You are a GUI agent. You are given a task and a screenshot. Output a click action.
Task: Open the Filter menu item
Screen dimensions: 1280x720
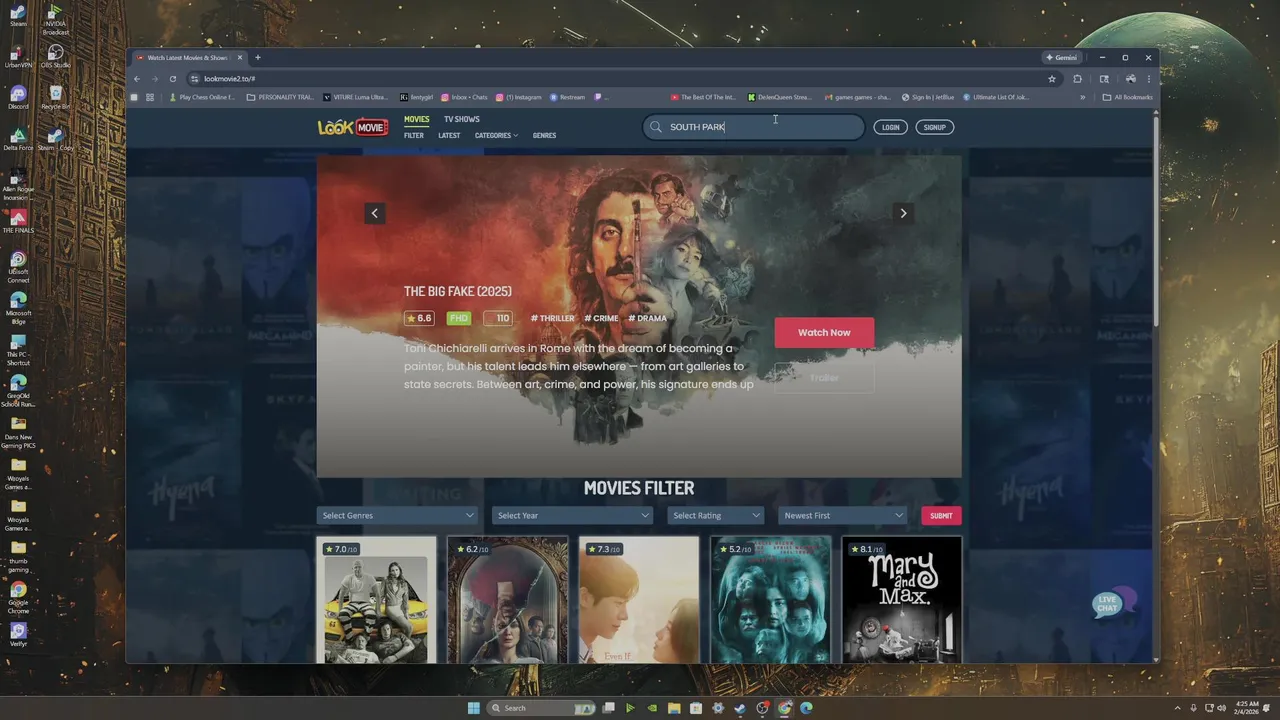pos(414,136)
